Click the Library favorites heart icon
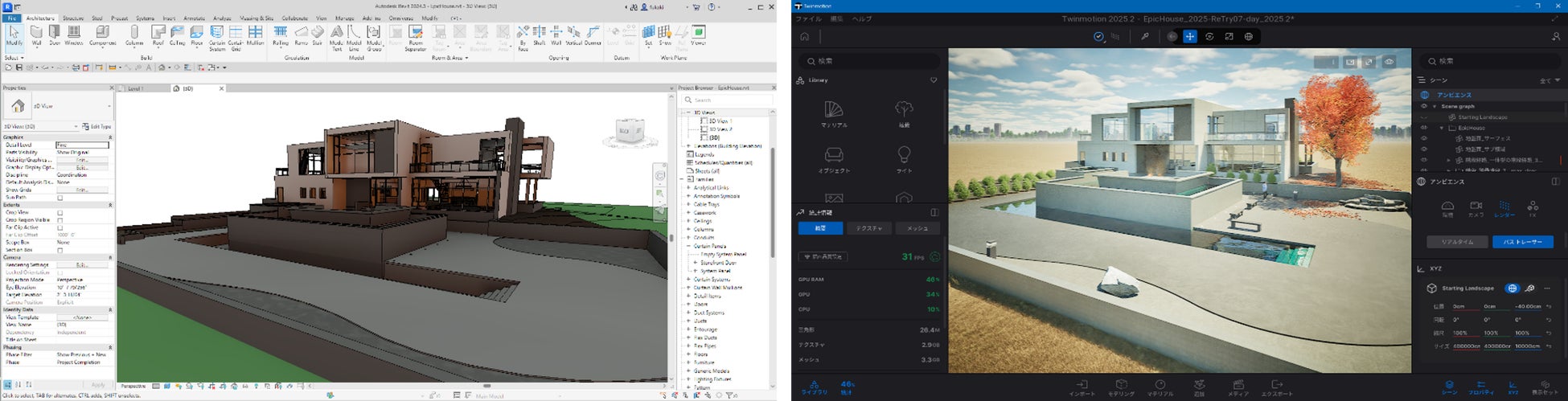 point(934,80)
